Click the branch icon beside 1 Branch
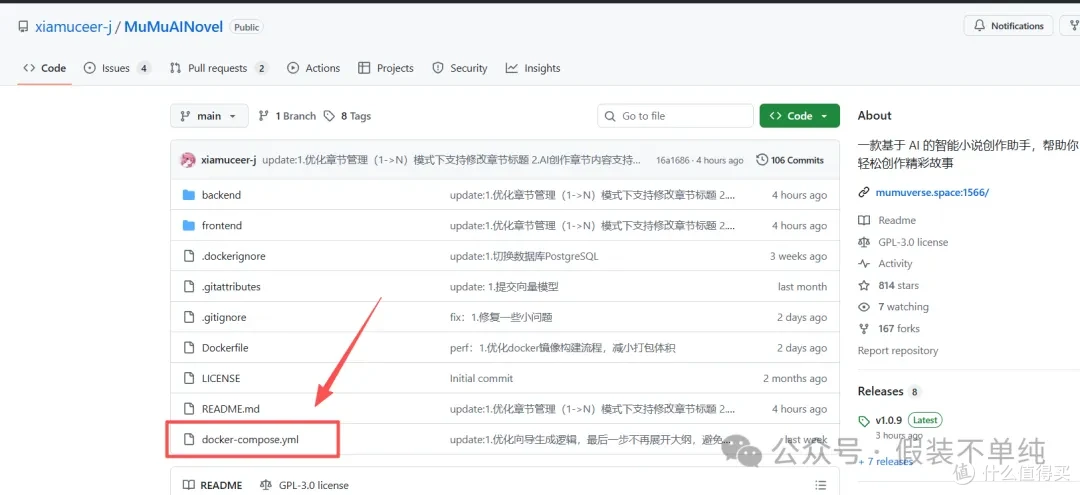This screenshot has height=495, width=1080. tap(264, 116)
